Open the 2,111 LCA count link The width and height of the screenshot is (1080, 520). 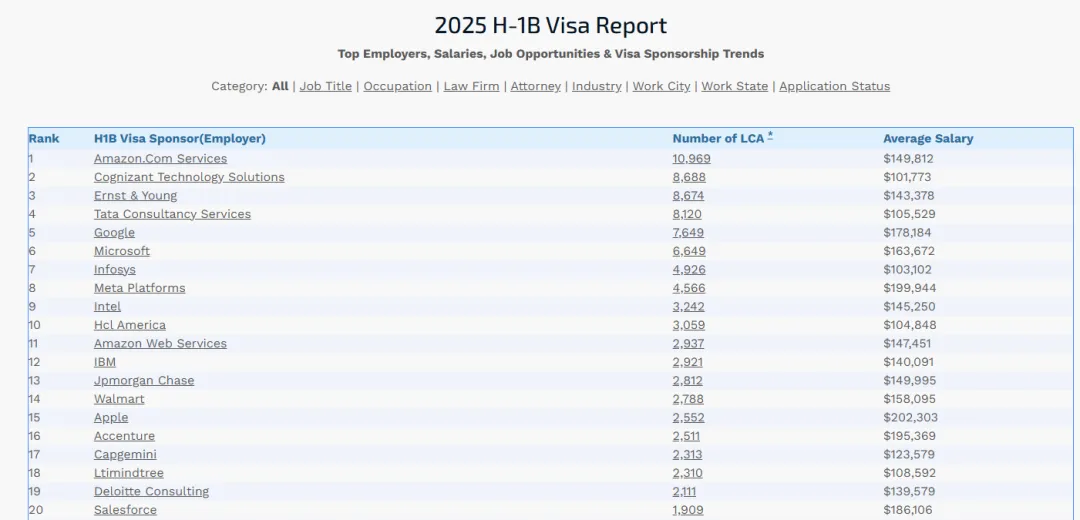(685, 492)
